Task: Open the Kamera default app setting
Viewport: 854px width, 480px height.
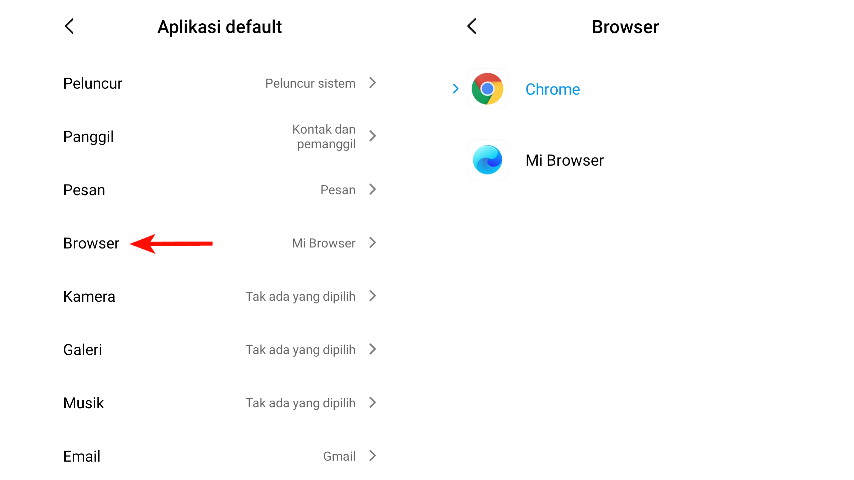Action: [220, 296]
